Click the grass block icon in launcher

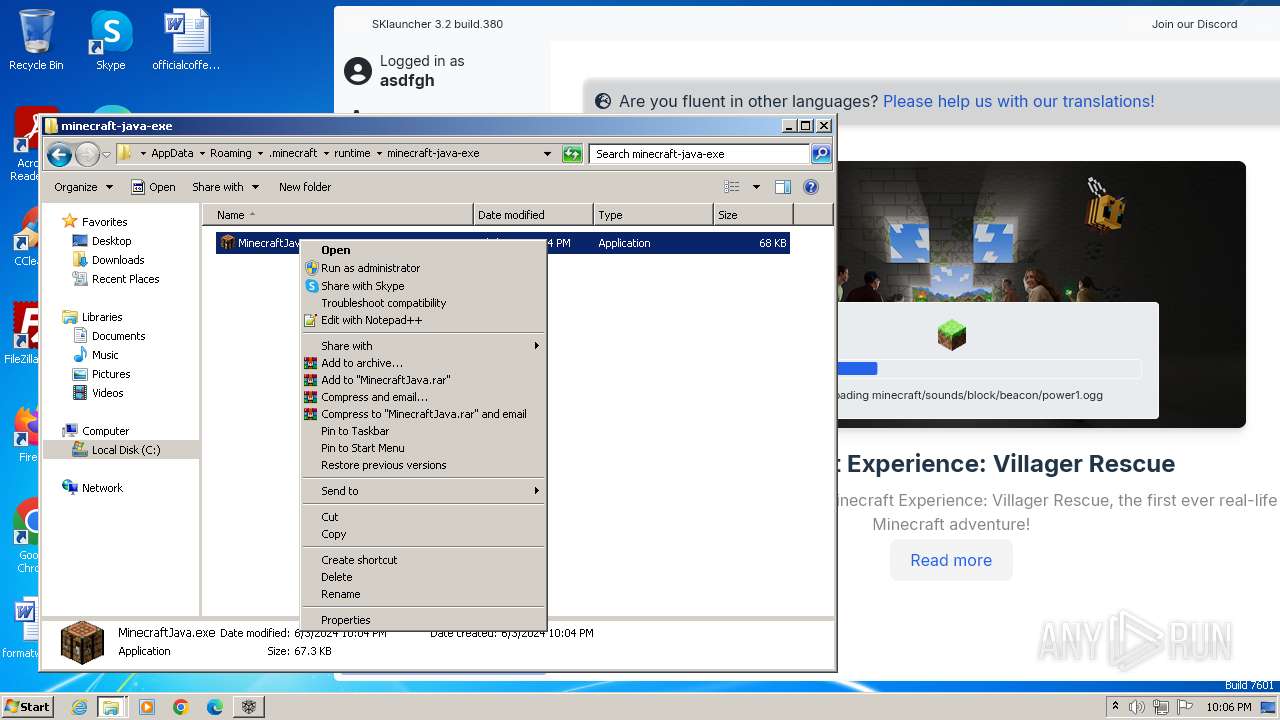(952, 335)
